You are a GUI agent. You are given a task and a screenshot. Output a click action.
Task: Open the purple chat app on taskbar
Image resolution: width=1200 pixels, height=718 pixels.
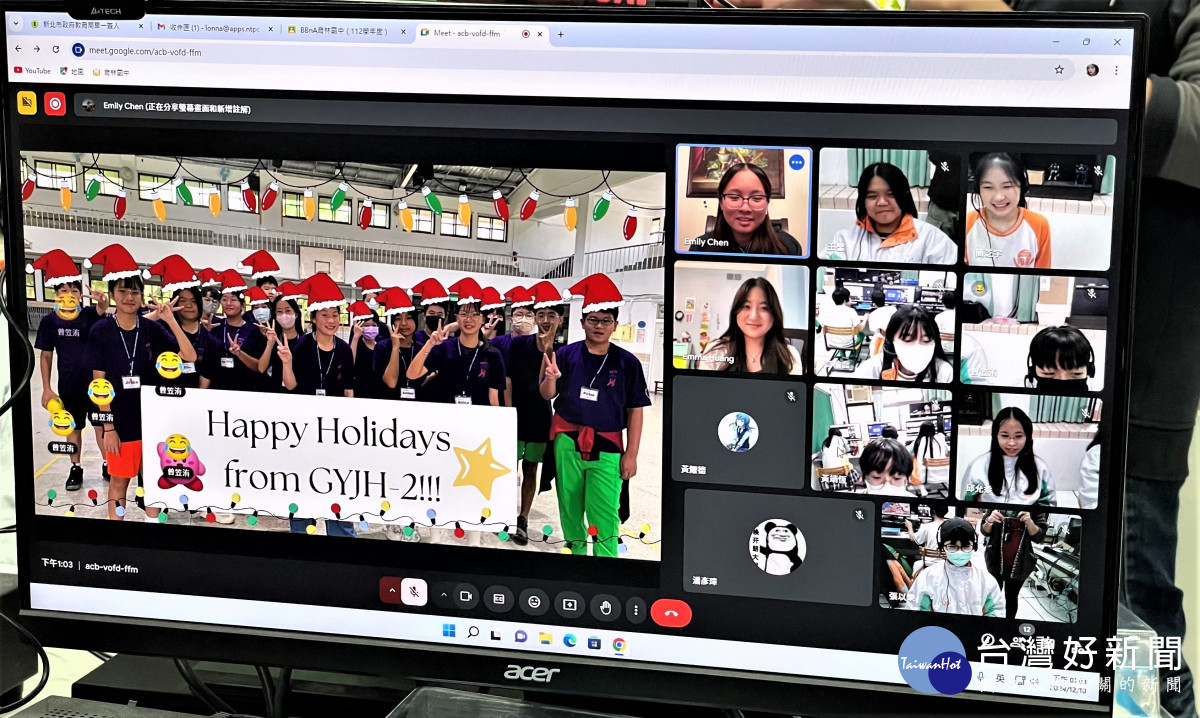(521, 635)
